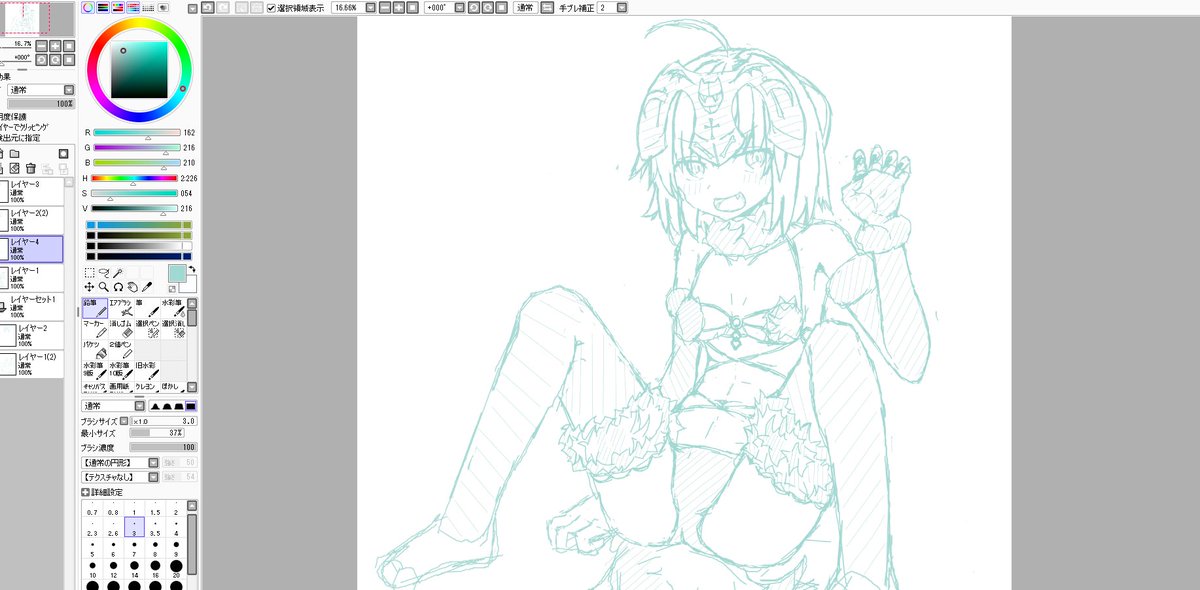
Task: Choose the rectangular selection tool
Action: click(89, 272)
